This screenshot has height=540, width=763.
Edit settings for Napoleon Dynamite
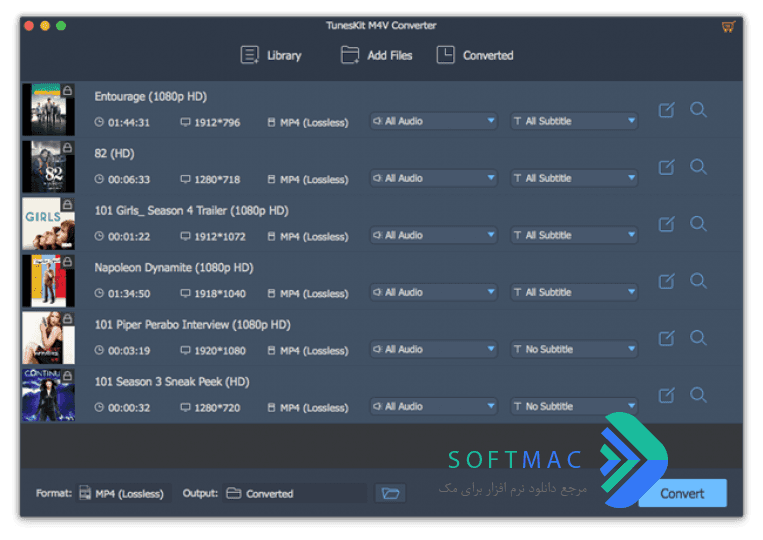666,281
